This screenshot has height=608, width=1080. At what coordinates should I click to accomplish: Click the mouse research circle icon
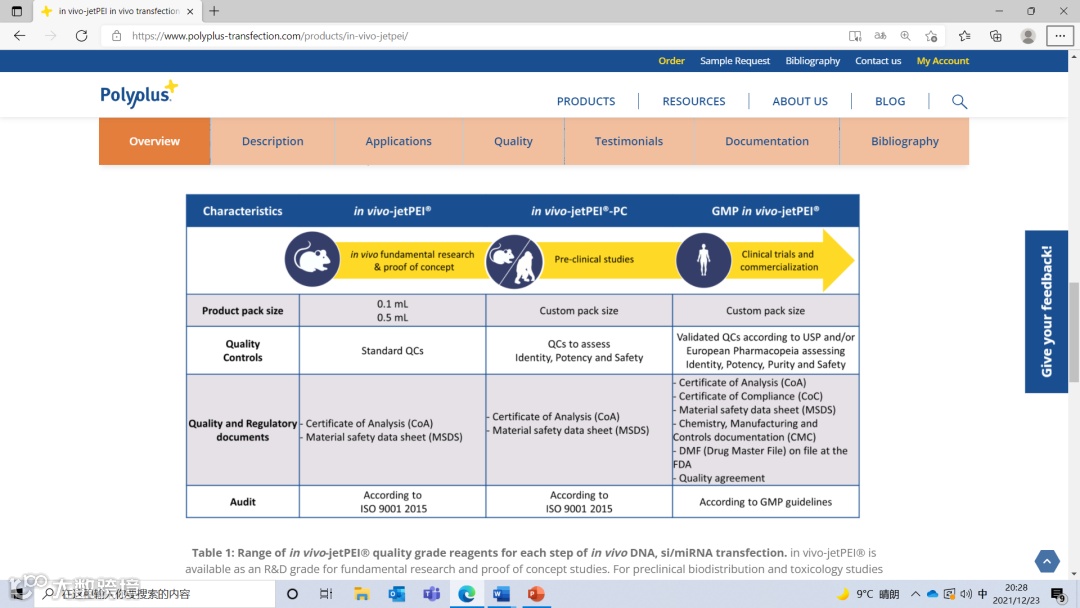312,259
